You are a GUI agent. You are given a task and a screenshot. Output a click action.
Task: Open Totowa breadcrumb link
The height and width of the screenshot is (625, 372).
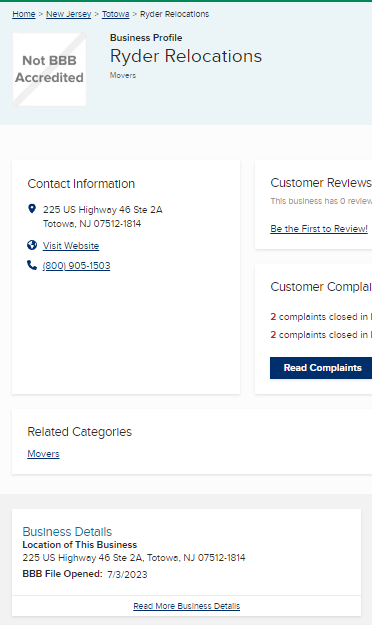point(115,14)
